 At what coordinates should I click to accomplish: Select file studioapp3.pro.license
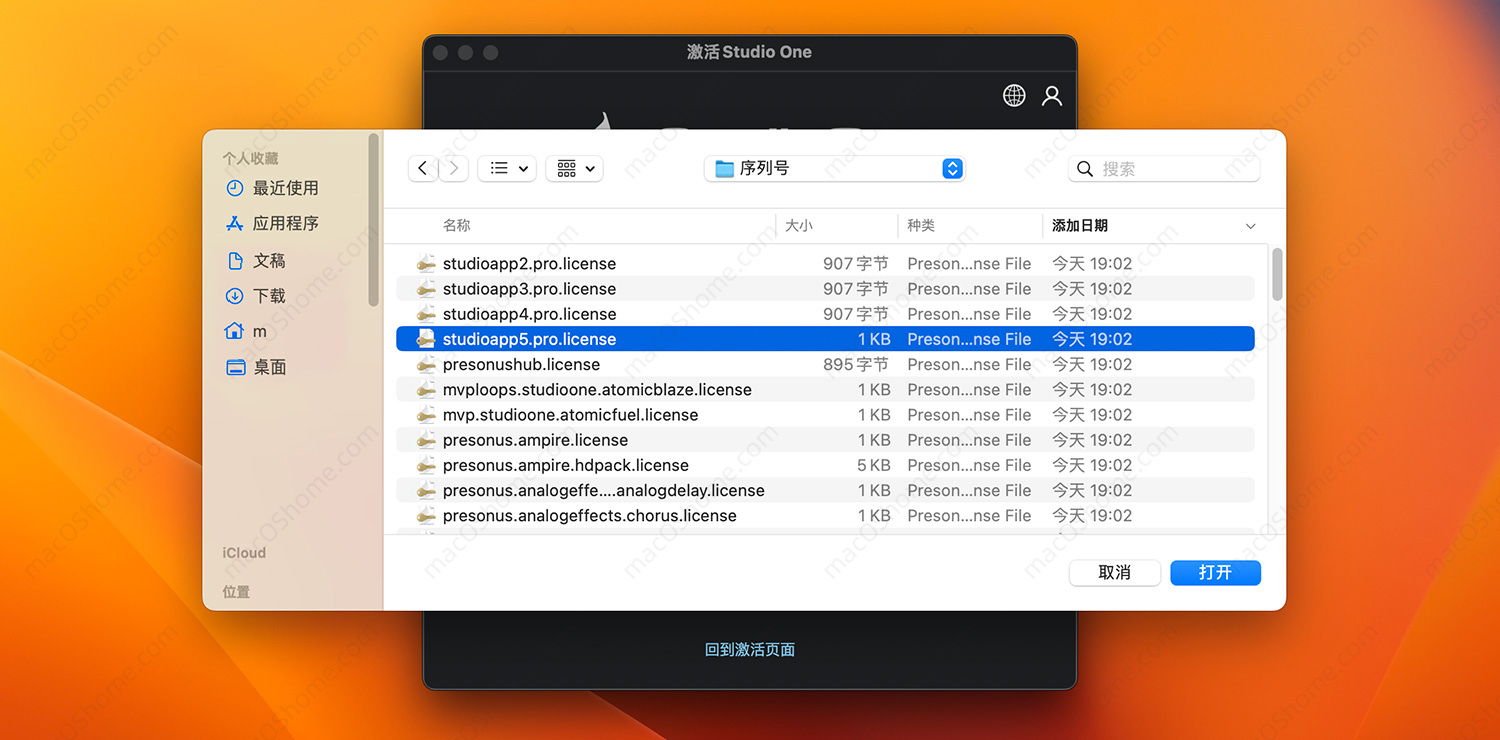[x=825, y=289]
